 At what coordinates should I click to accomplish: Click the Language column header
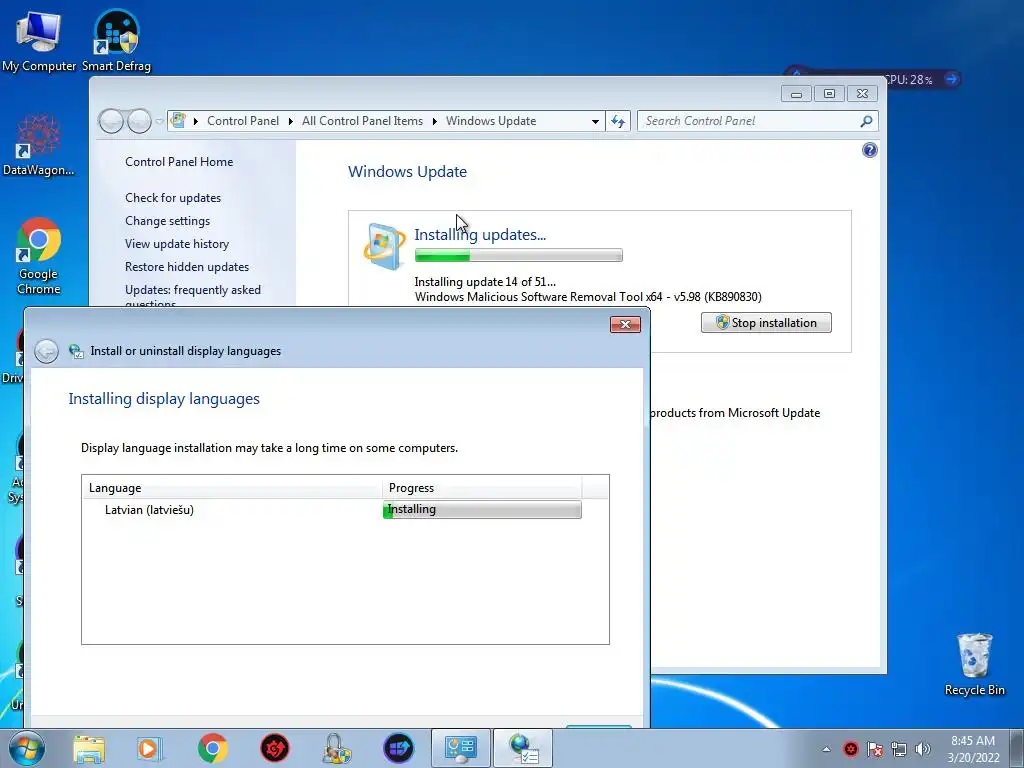232,488
